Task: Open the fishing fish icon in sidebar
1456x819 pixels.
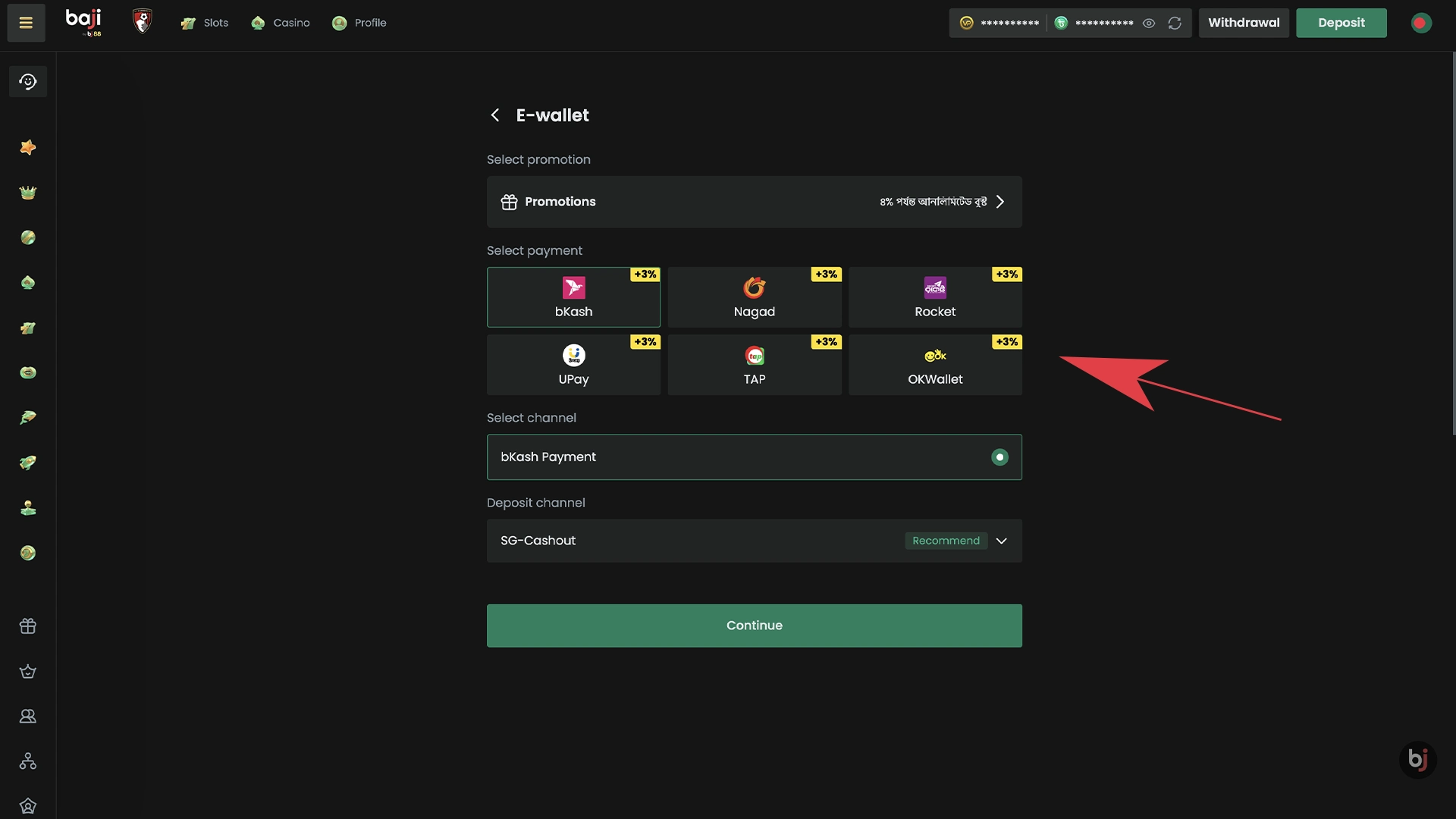Action: click(28, 418)
